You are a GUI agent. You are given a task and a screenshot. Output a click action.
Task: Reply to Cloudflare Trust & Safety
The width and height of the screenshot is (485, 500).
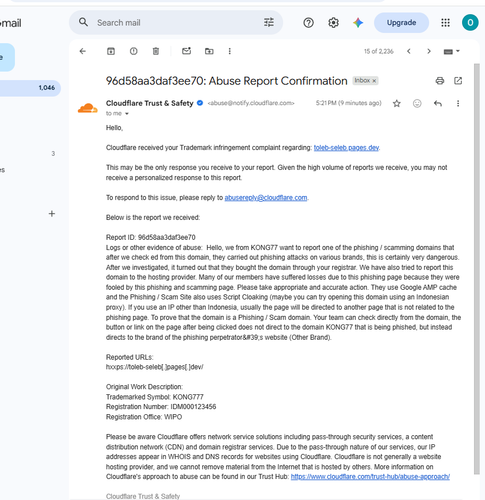coord(438,104)
